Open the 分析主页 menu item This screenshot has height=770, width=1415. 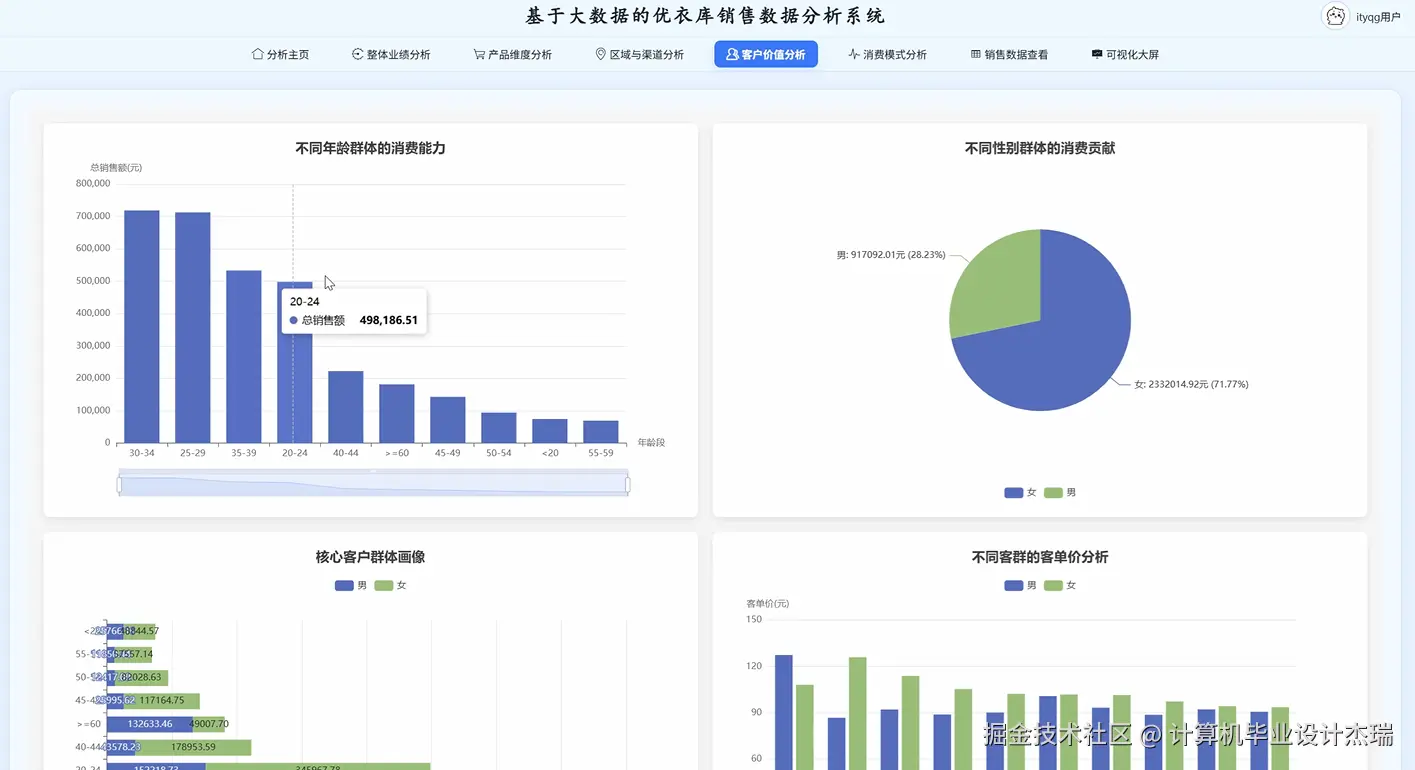(x=281, y=54)
